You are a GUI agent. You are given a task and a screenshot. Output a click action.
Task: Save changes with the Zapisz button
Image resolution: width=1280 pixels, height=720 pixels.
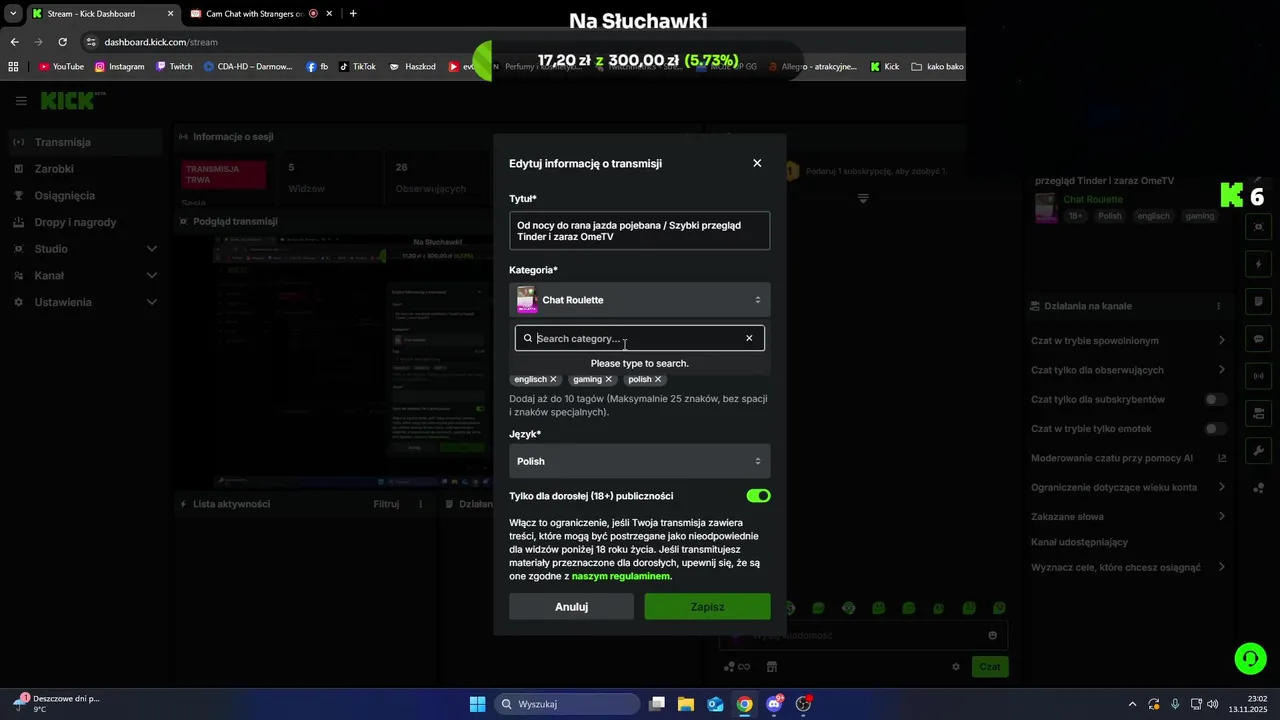coord(707,607)
